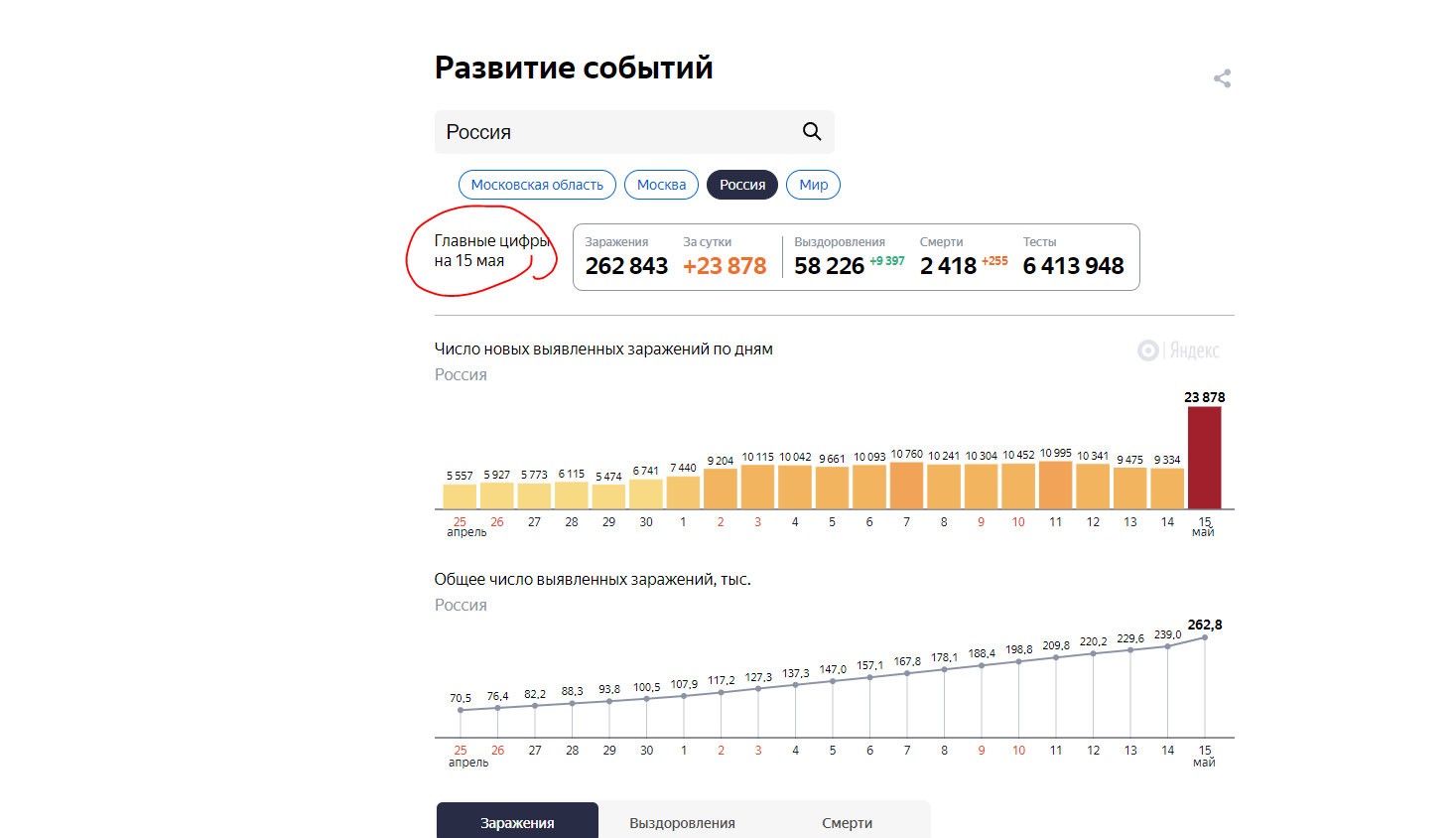Click the 70,5 line chart point
This screenshot has width=1456, height=838.
coord(461,710)
